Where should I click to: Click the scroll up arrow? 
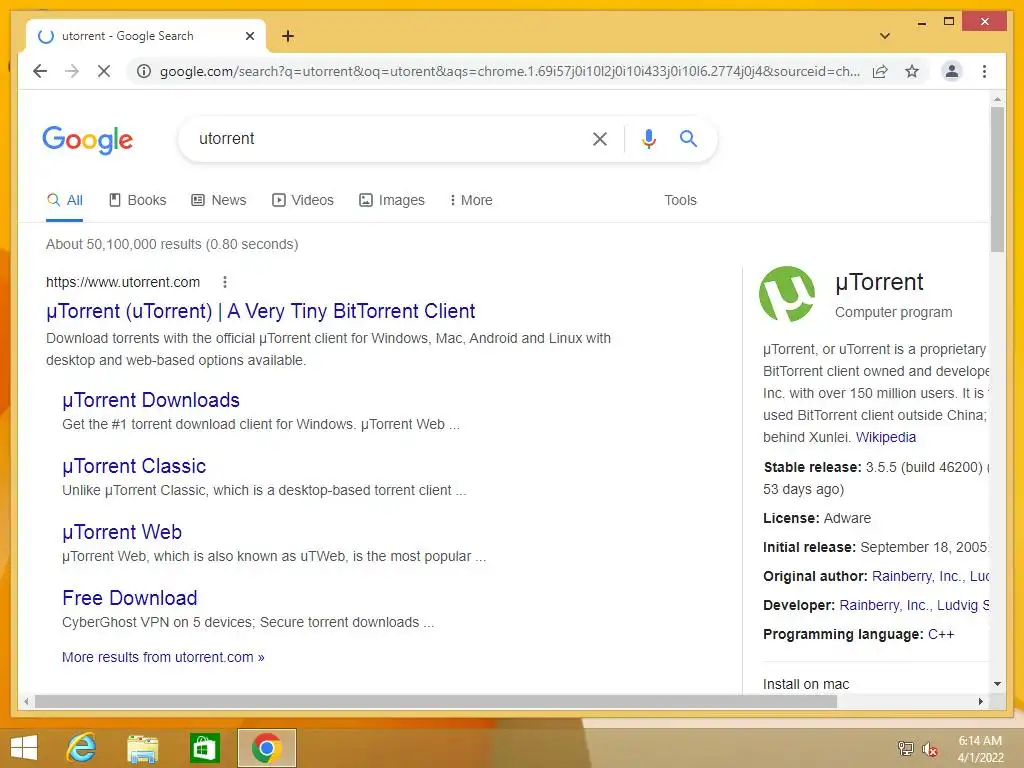997,99
